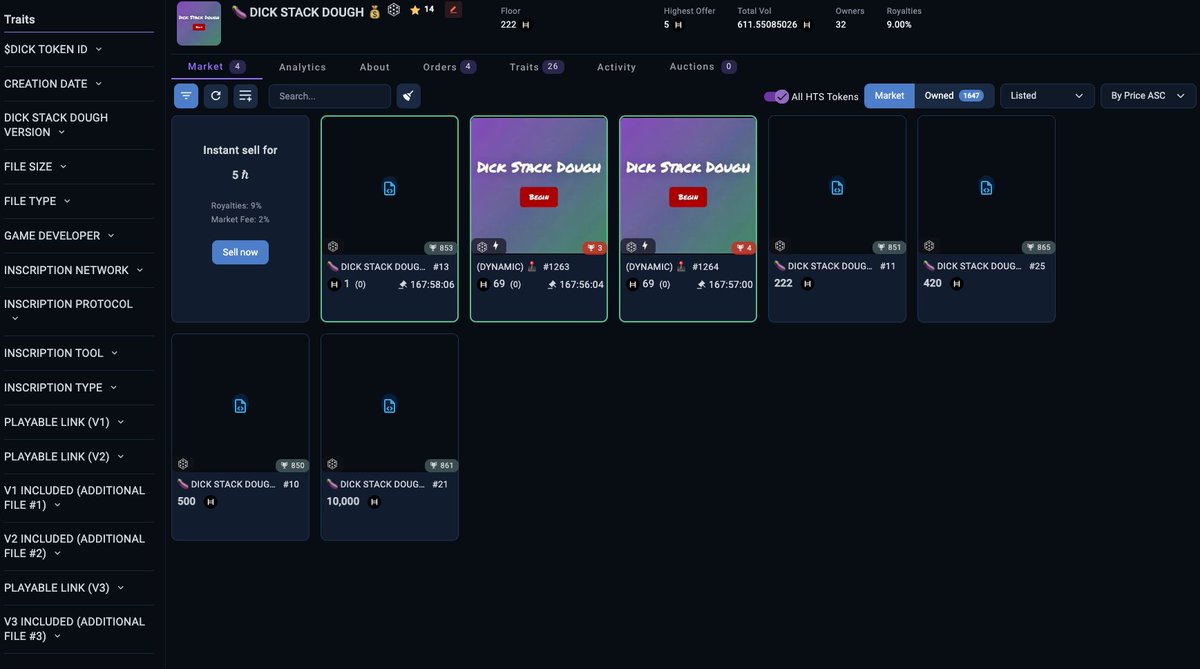Click the collection avatar image in header
1200x669 pixels.
tap(199, 23)
